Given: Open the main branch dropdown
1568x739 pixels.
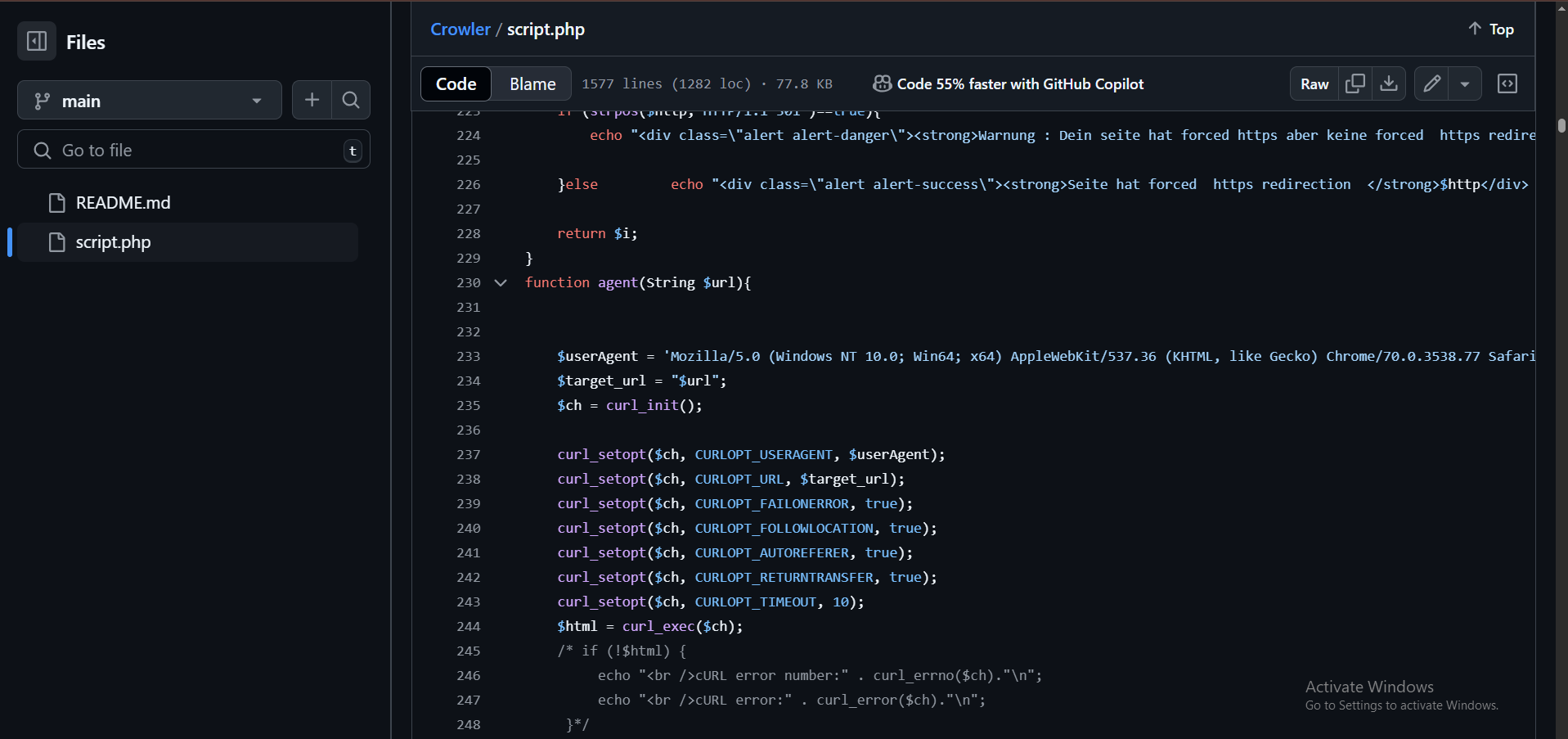Looking at the screenshot, I should pyautogui.click(x=149, y=101).
